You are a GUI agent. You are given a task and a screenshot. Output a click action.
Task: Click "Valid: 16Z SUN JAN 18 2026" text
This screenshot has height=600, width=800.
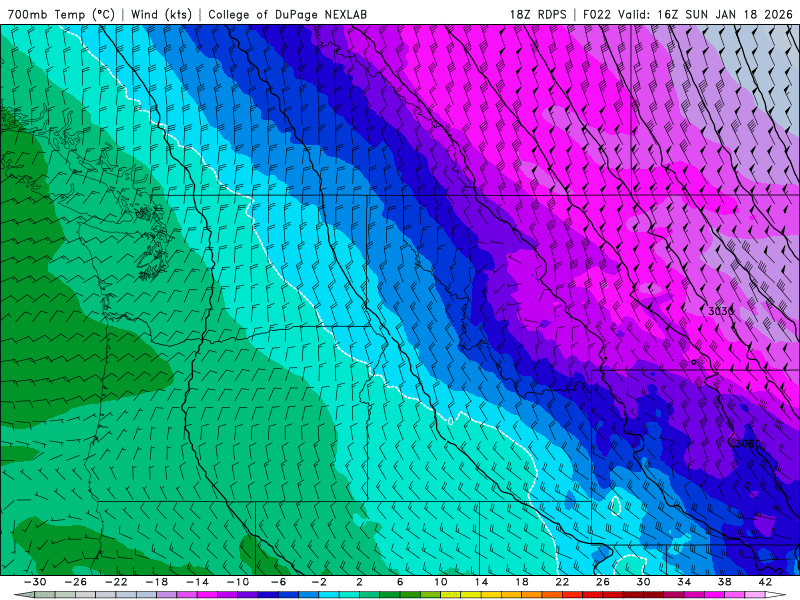click(x=705, y=14)
